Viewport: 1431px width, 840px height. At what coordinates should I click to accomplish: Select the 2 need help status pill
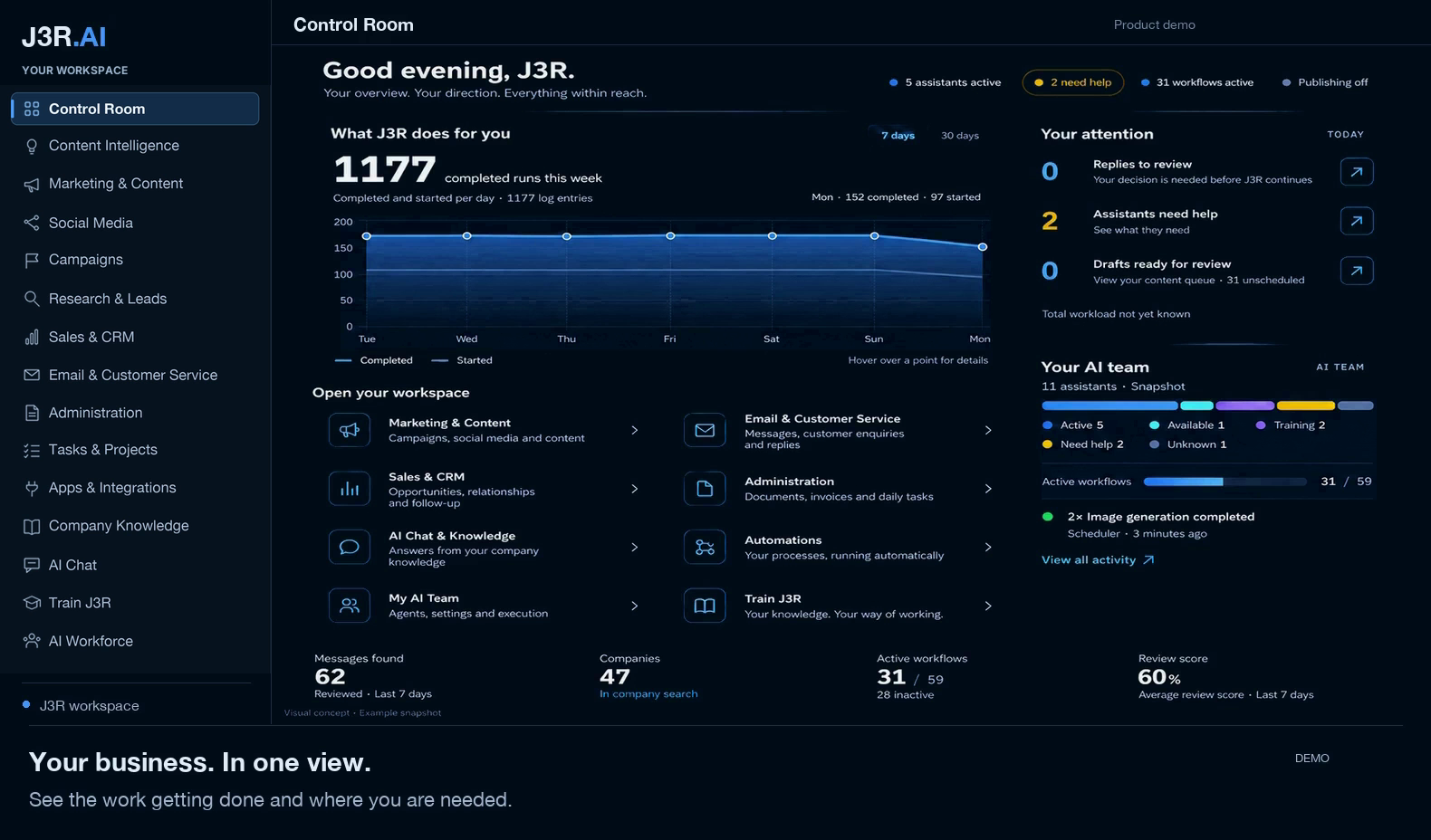[x=1073, y=82]
